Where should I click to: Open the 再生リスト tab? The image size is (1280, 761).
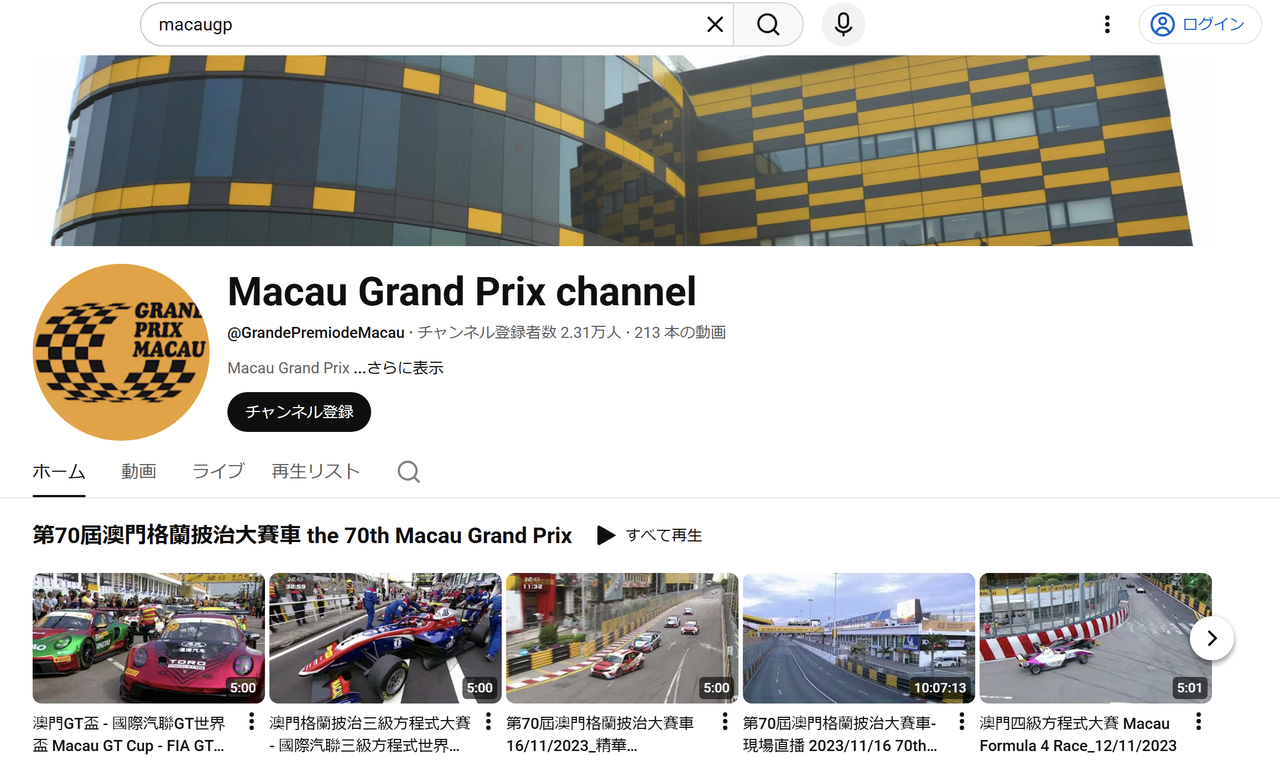[x=316, y=471]
